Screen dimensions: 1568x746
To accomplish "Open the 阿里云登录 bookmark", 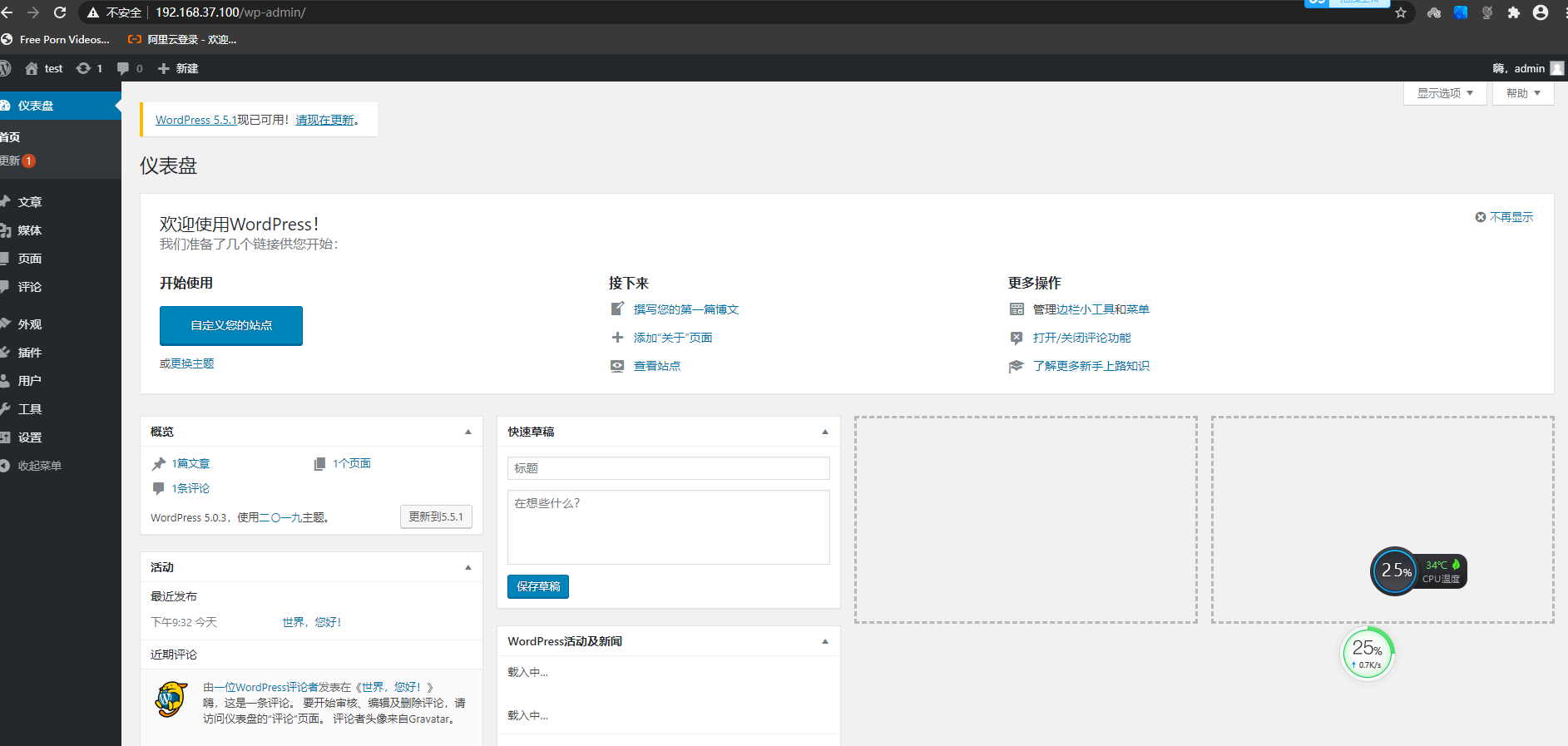I will click(182, 39).
